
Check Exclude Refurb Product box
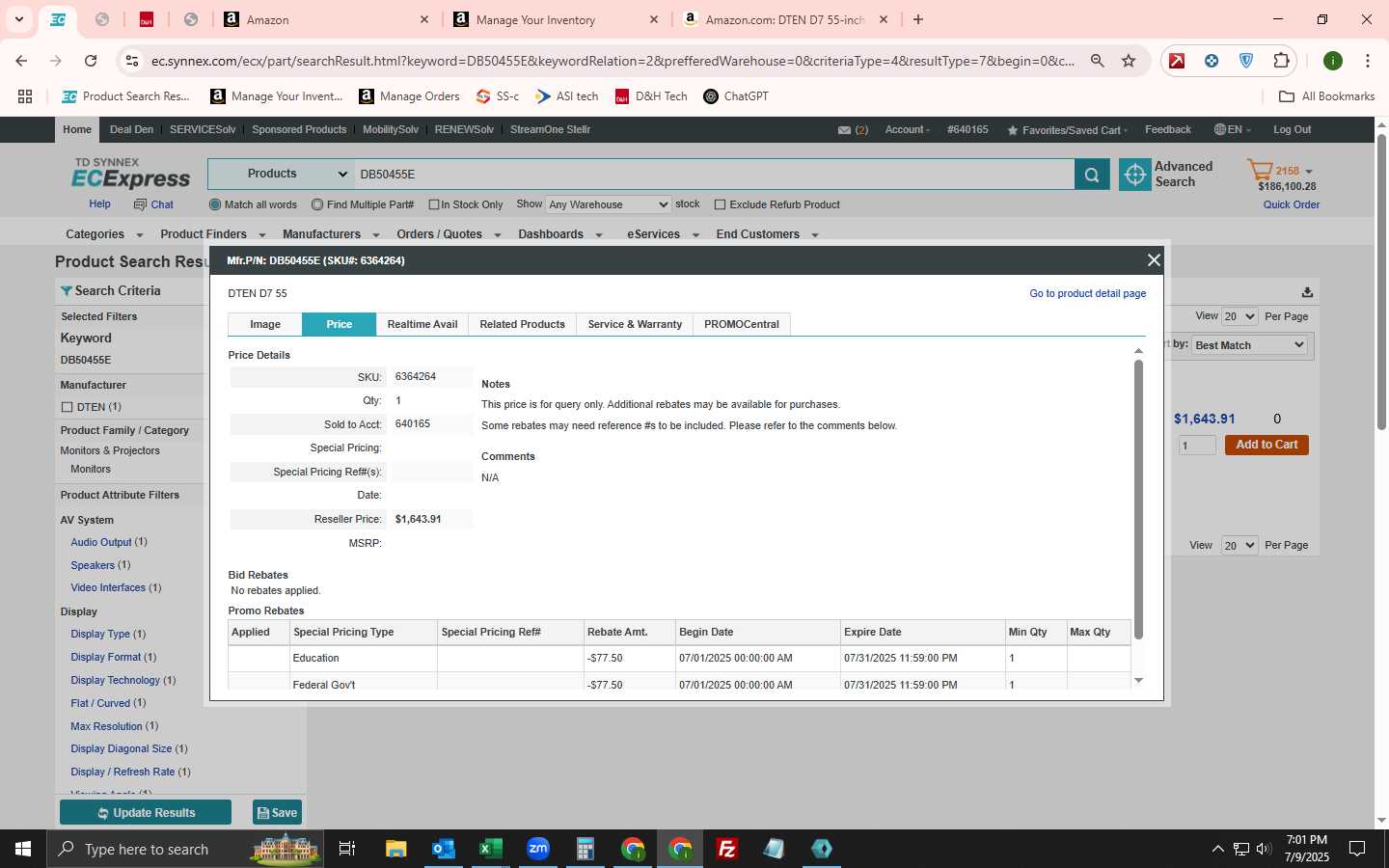720,204
